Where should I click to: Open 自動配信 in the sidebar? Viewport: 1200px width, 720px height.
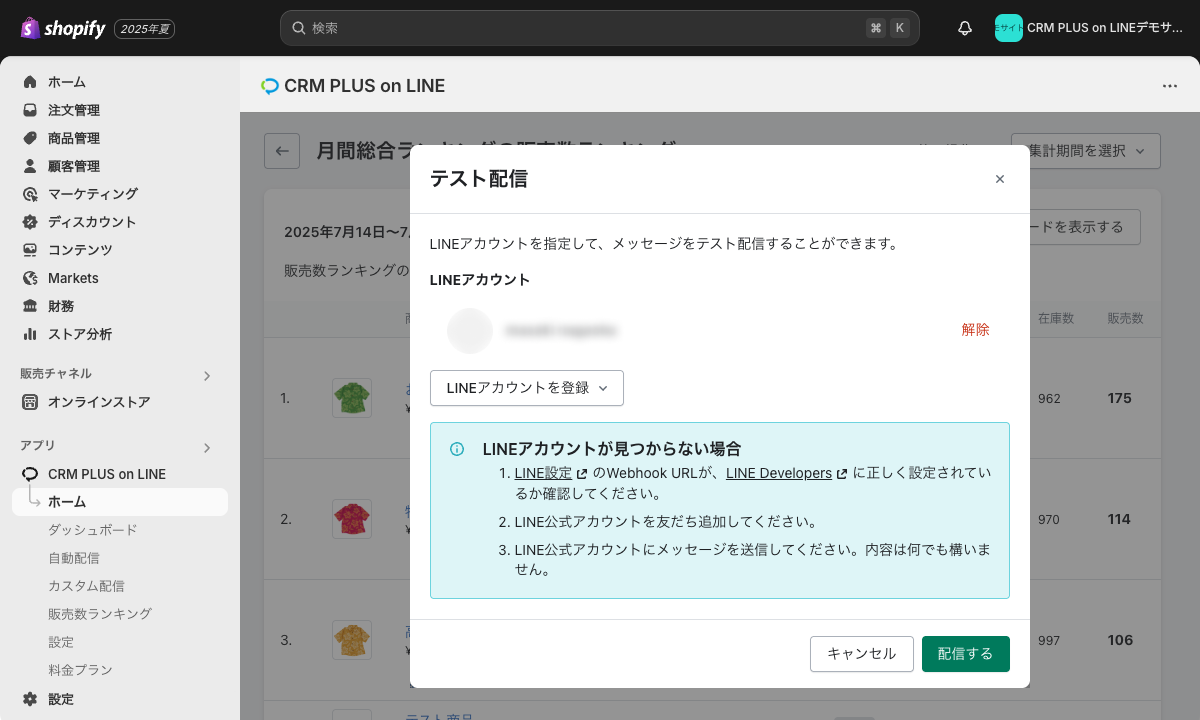point(74,558)
